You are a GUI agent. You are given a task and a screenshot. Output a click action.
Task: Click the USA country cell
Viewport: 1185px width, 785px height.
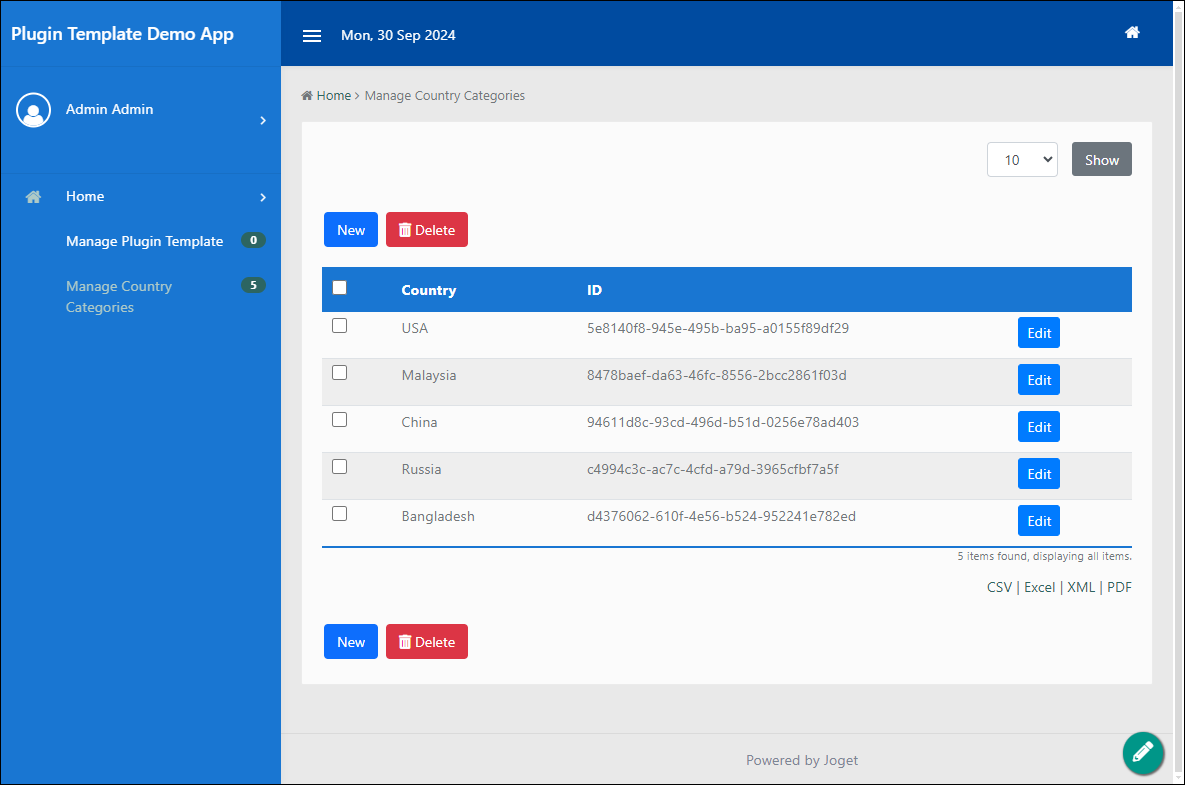(414, 329)
